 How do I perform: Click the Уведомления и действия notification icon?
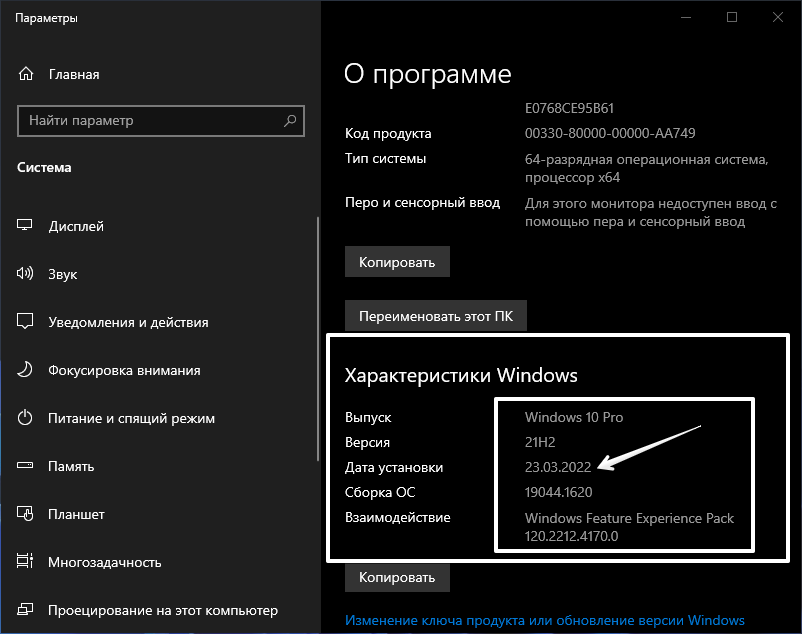click(x=27, y=322)
